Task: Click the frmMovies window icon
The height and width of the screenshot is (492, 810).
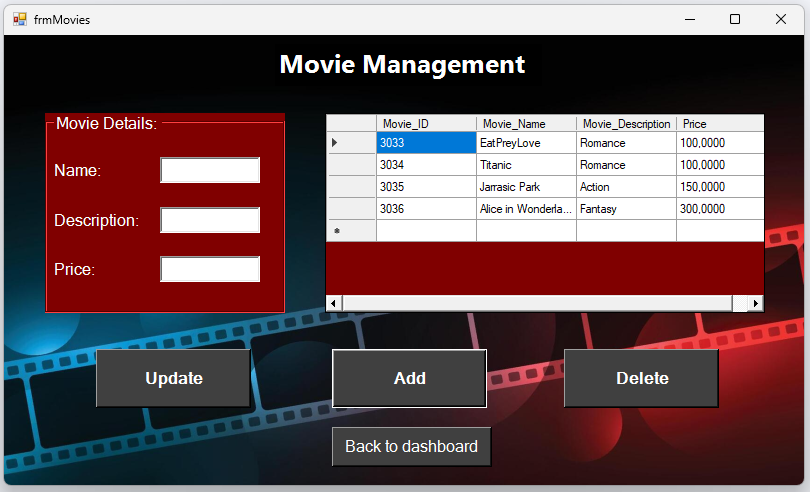Action: (x=20, y=20)
